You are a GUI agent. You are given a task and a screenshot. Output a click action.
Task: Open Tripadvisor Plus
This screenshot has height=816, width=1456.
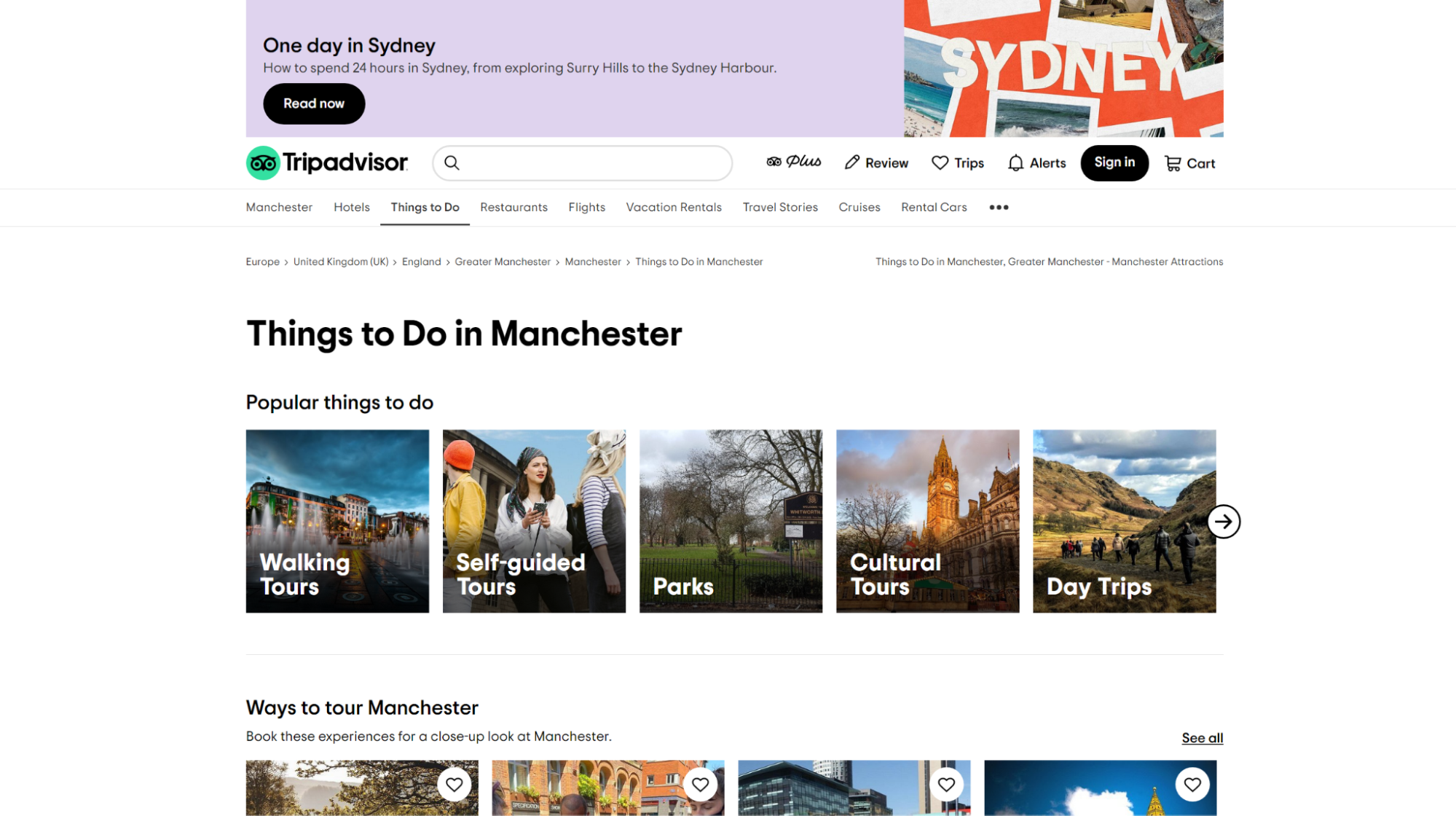[794, 162]
